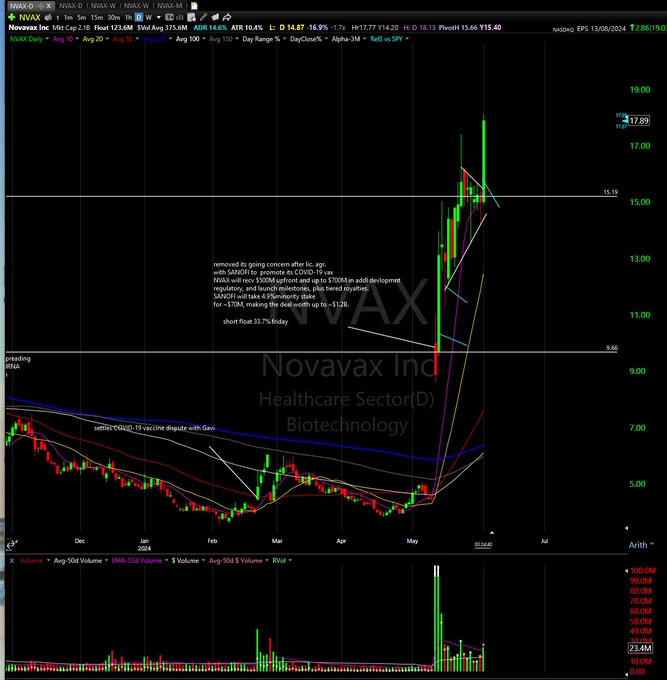Screen dimensions: 667x680
Task: Open the comparison/log chart icon in toolbar
Action: [x=170, y=17]
